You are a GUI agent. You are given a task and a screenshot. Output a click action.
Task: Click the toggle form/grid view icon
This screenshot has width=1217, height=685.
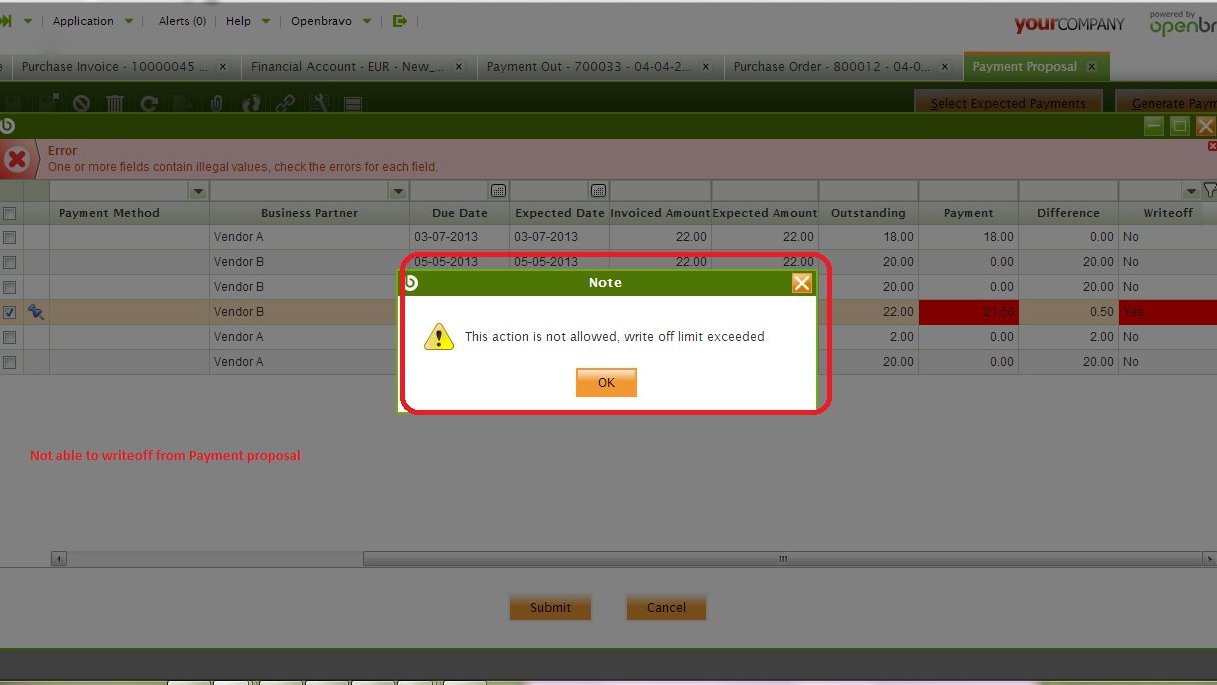tap(352, 104)
